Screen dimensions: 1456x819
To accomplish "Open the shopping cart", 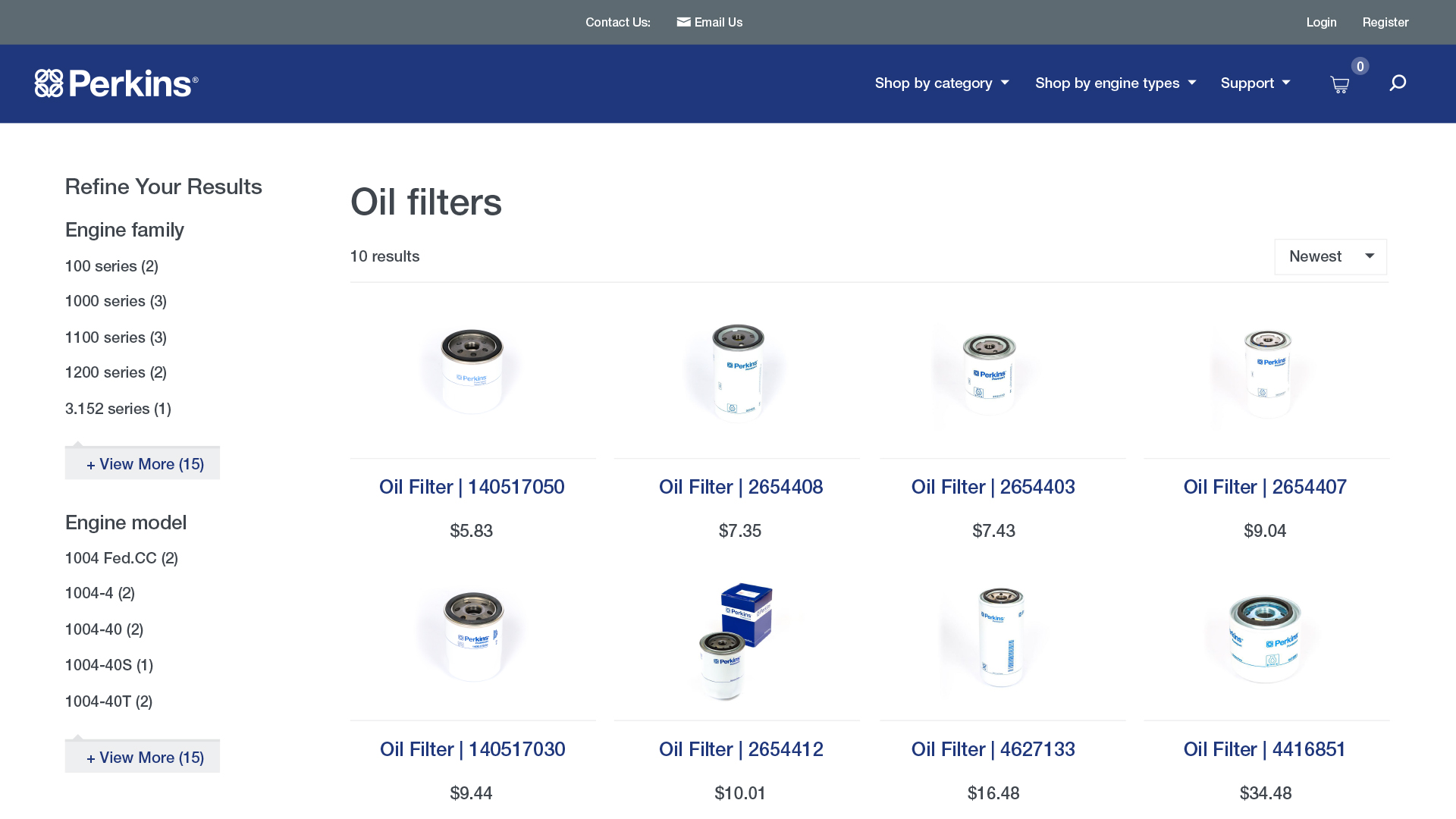I will click(1339, 83).
